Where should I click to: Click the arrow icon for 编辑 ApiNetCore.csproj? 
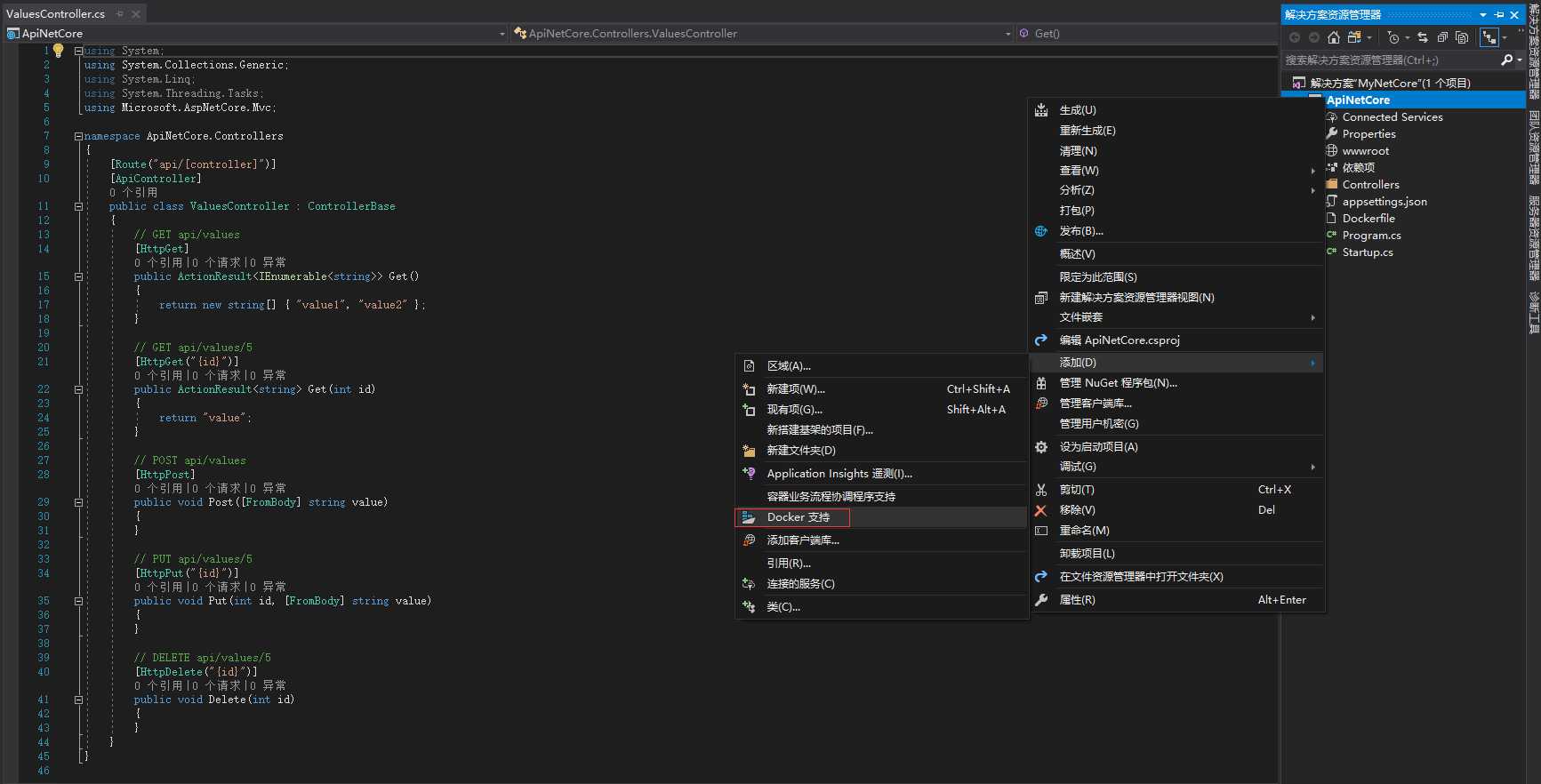click(1041, 340)
